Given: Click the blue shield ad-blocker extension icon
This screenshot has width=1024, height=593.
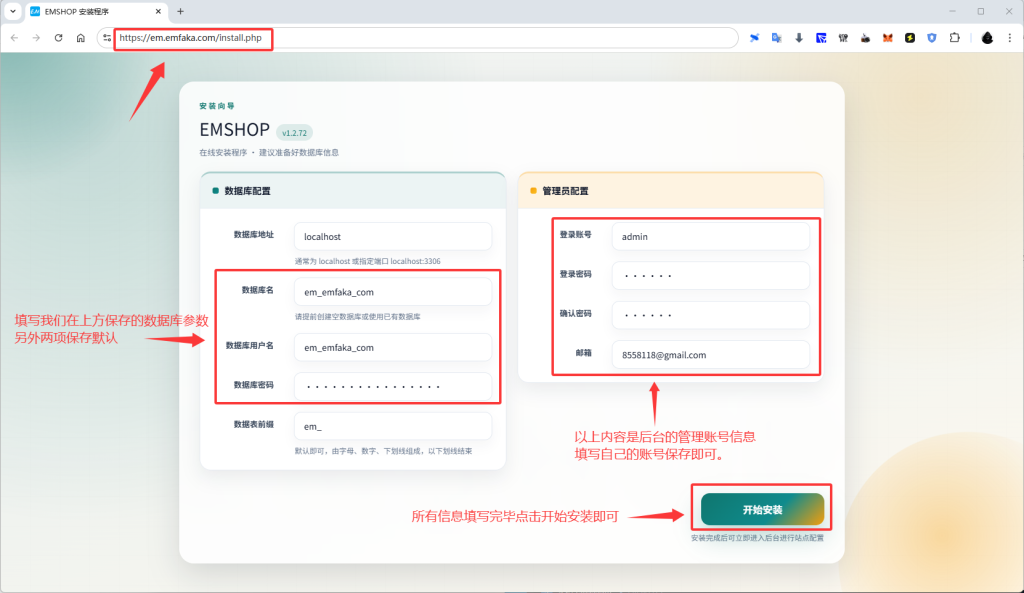Looking at the screenshot, I should pyautogui.click(x=932, y=37).
